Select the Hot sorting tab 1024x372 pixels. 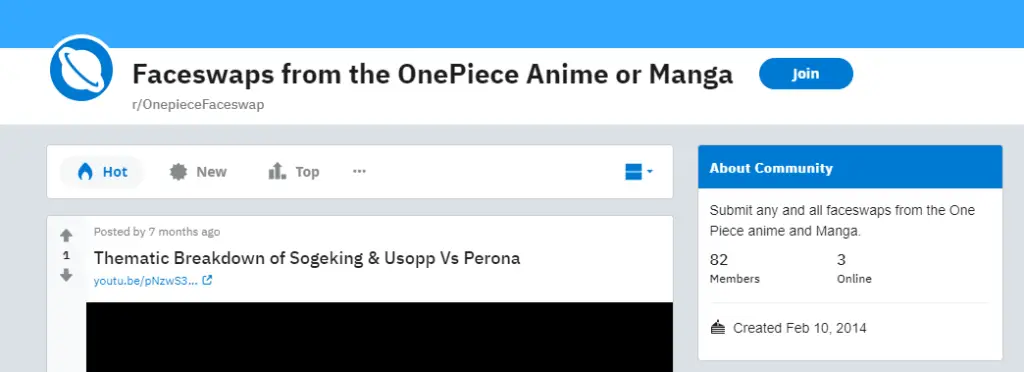click(x=102, y=172)
